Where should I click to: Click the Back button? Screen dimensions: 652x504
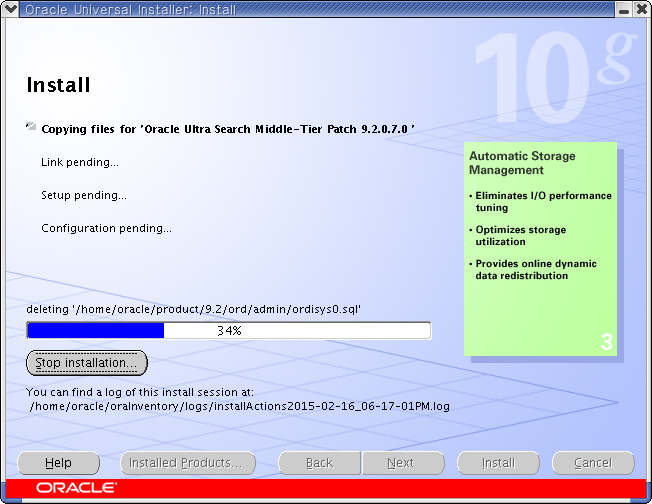point(319,463)
